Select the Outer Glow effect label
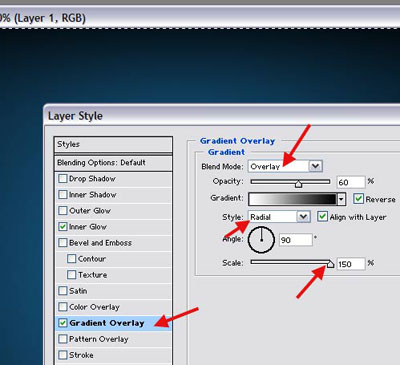The height and width of the screenshot is (365, 400). [90, 211]
